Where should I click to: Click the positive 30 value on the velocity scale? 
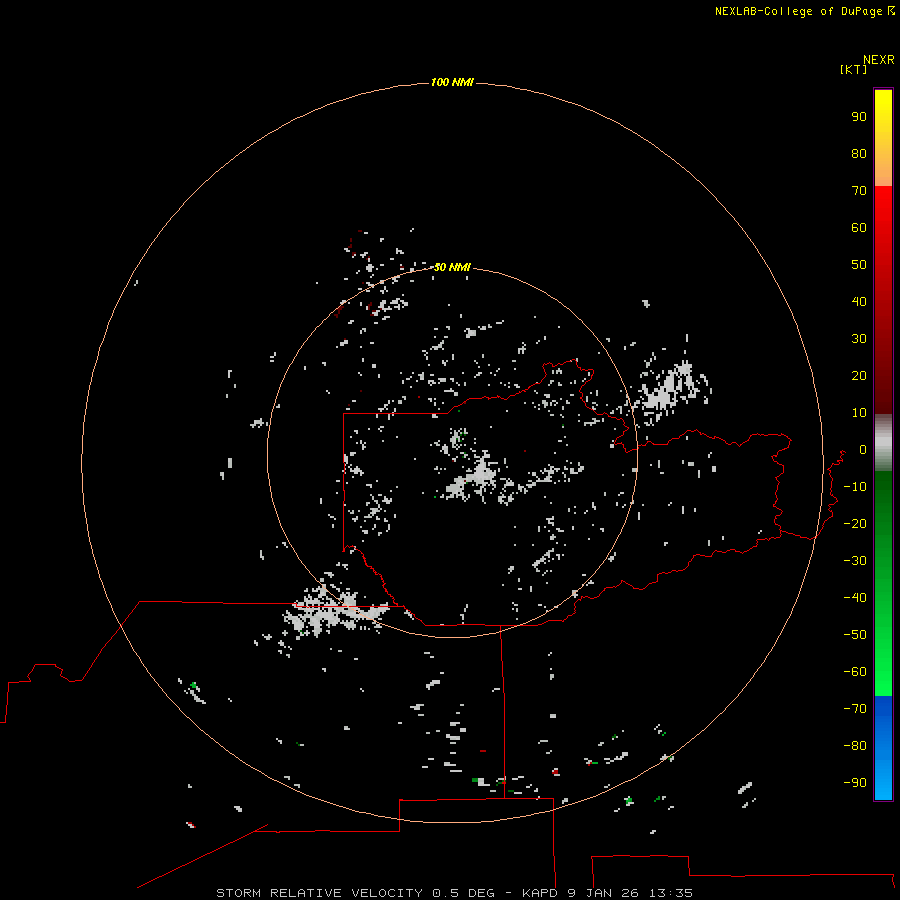(x=859, y=339)
